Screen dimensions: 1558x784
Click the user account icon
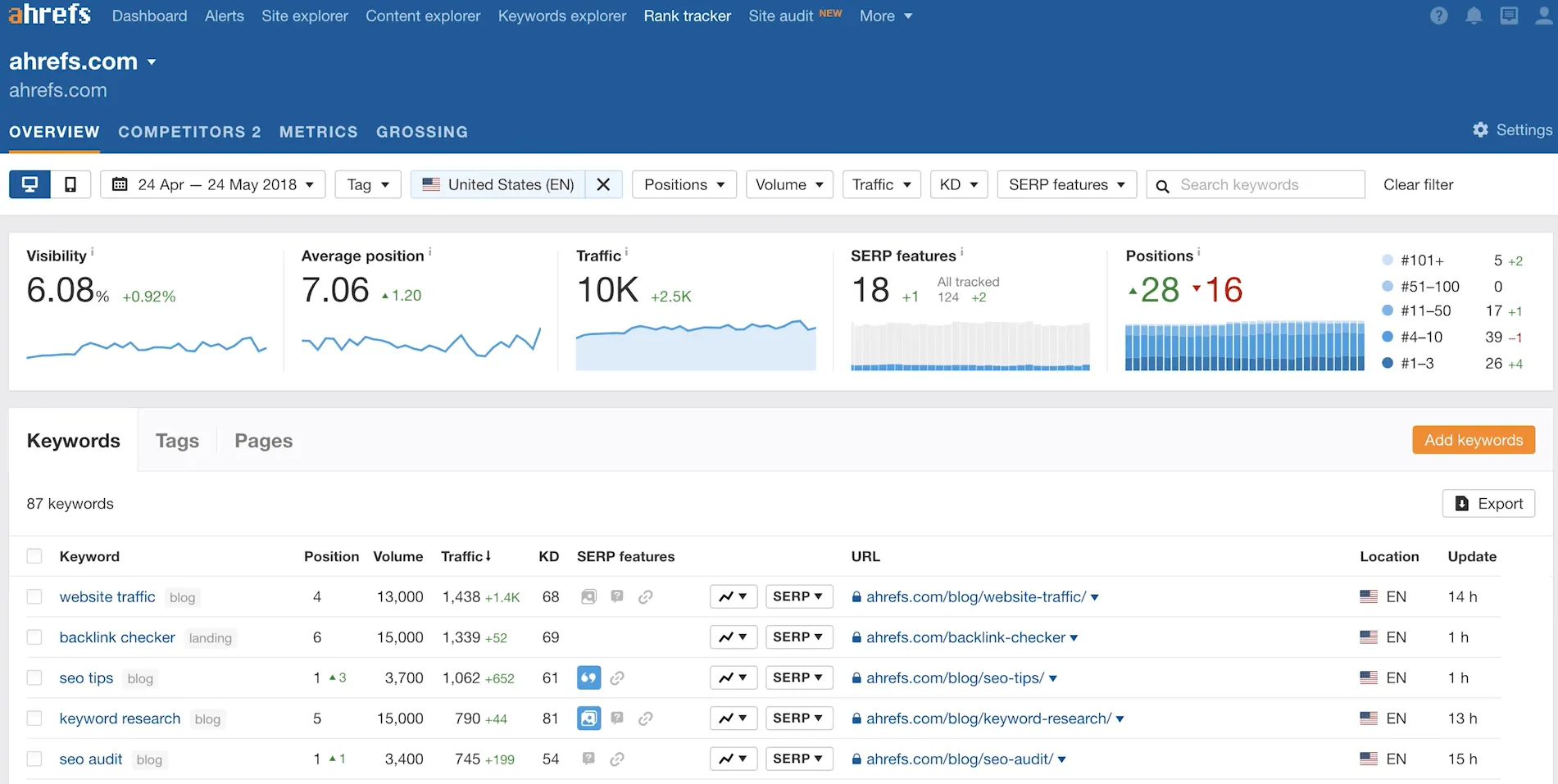point(1543,16)
